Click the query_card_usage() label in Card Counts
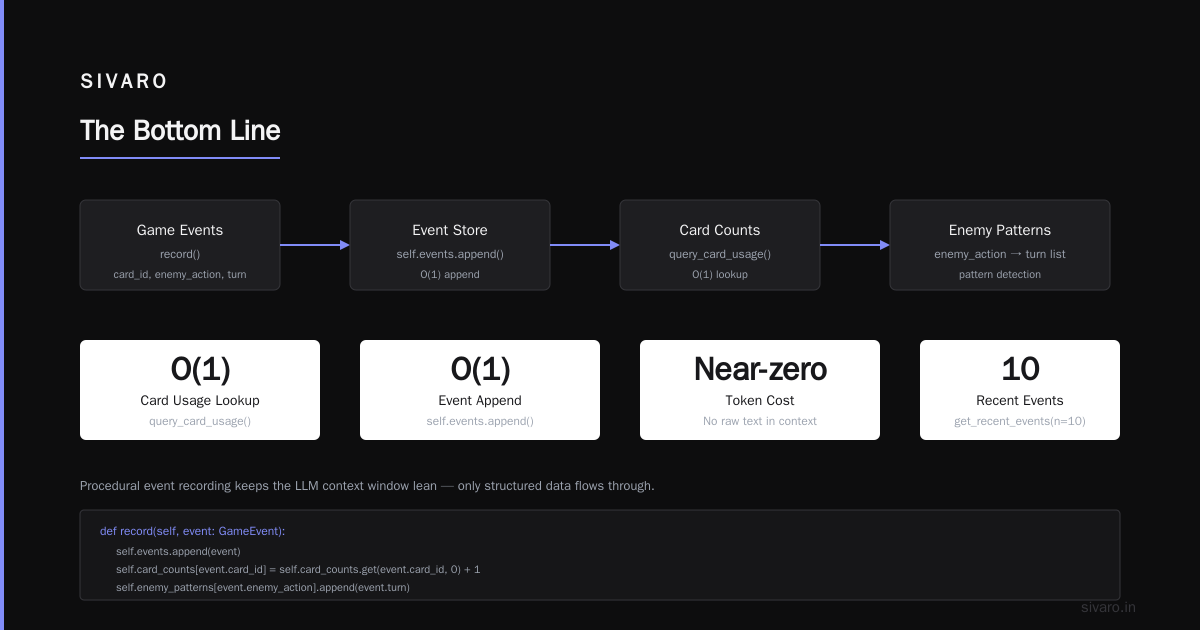 click(x=720, y=254)
